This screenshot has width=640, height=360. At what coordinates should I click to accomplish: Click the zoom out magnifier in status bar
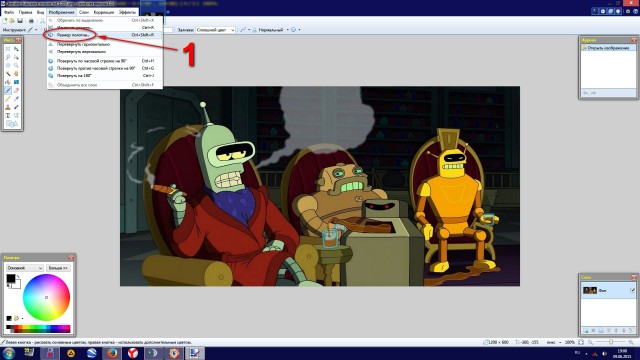coord(591,342)
